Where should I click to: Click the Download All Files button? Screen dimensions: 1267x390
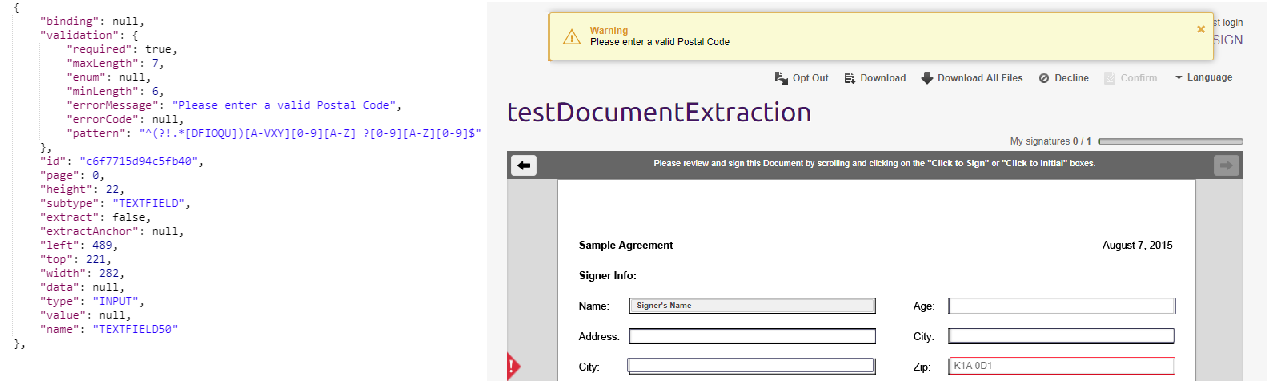(x=972, y=78)
